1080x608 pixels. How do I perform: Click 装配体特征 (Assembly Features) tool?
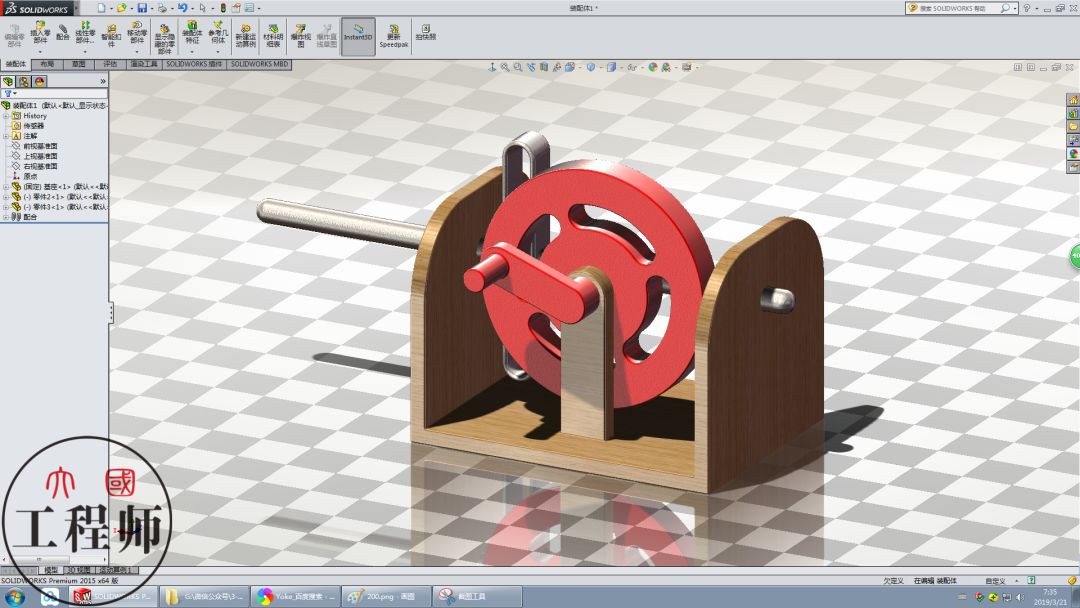192,33
